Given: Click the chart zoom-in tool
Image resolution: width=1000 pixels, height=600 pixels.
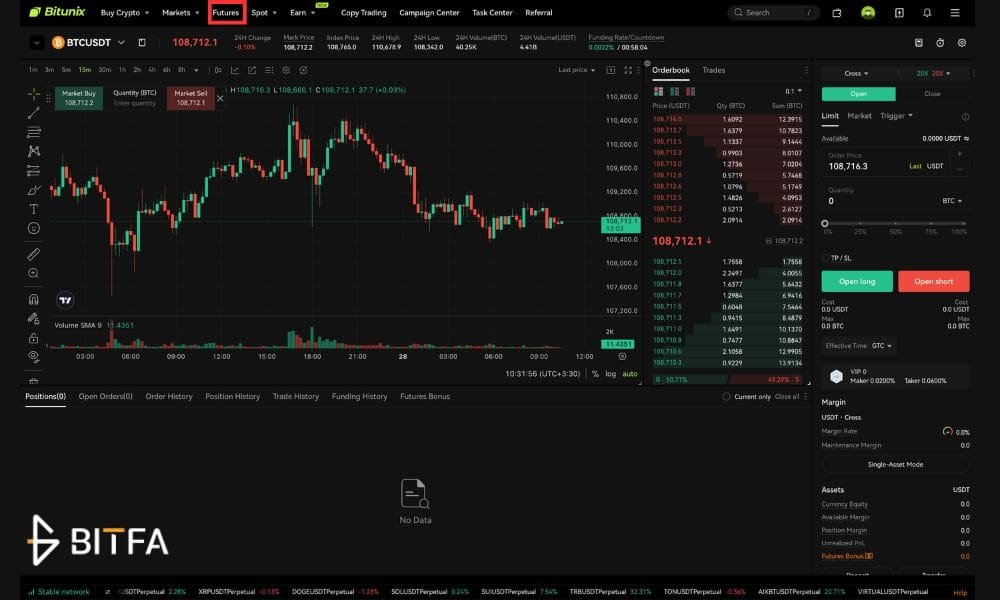Looking at the screenshot, I should [x=34, y=274].
